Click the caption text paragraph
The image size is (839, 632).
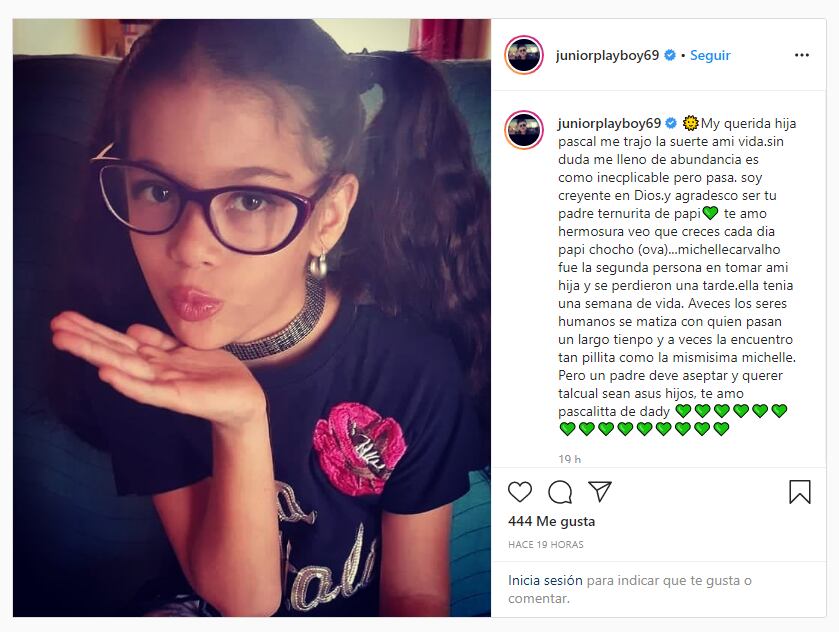pos(677,276)
